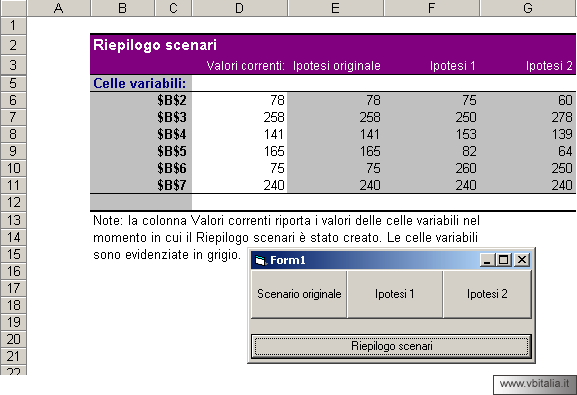Click the Riepilogo scenari title cell
Screen dimensions: 577x395
coord(155,45)
